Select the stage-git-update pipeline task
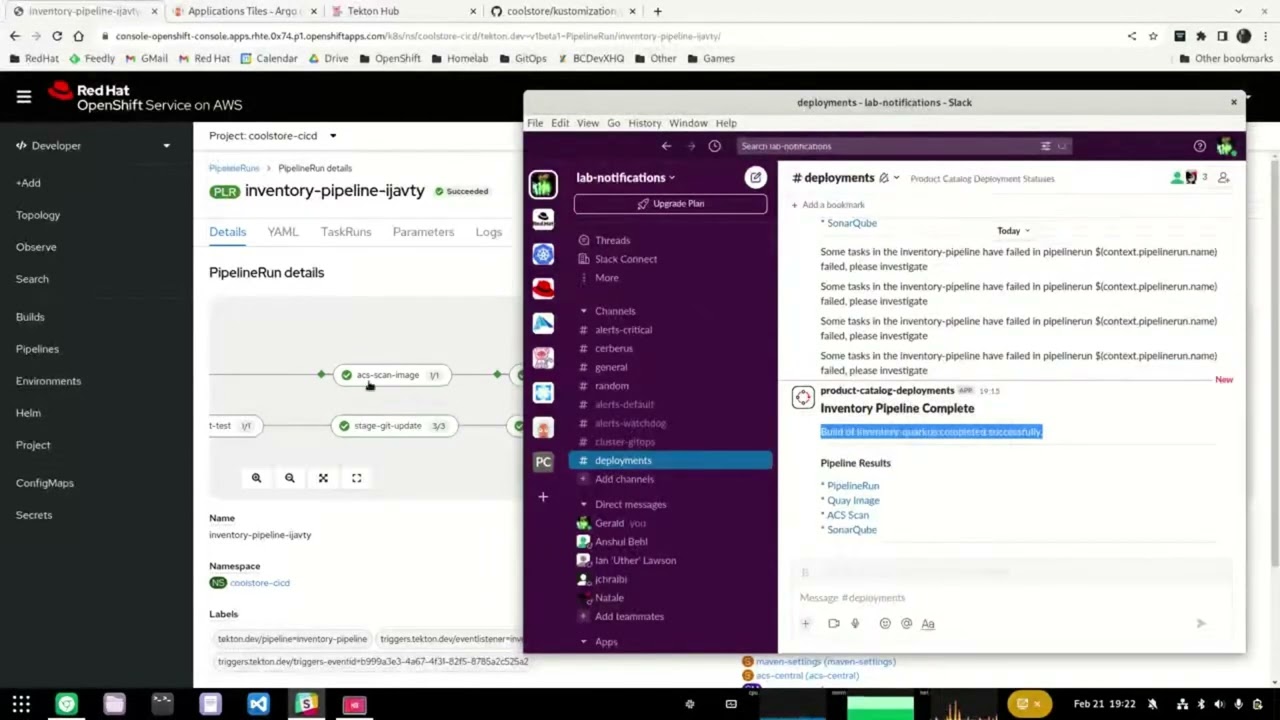Viewport: 1280px width, 720px height. (x=392, y=426)
